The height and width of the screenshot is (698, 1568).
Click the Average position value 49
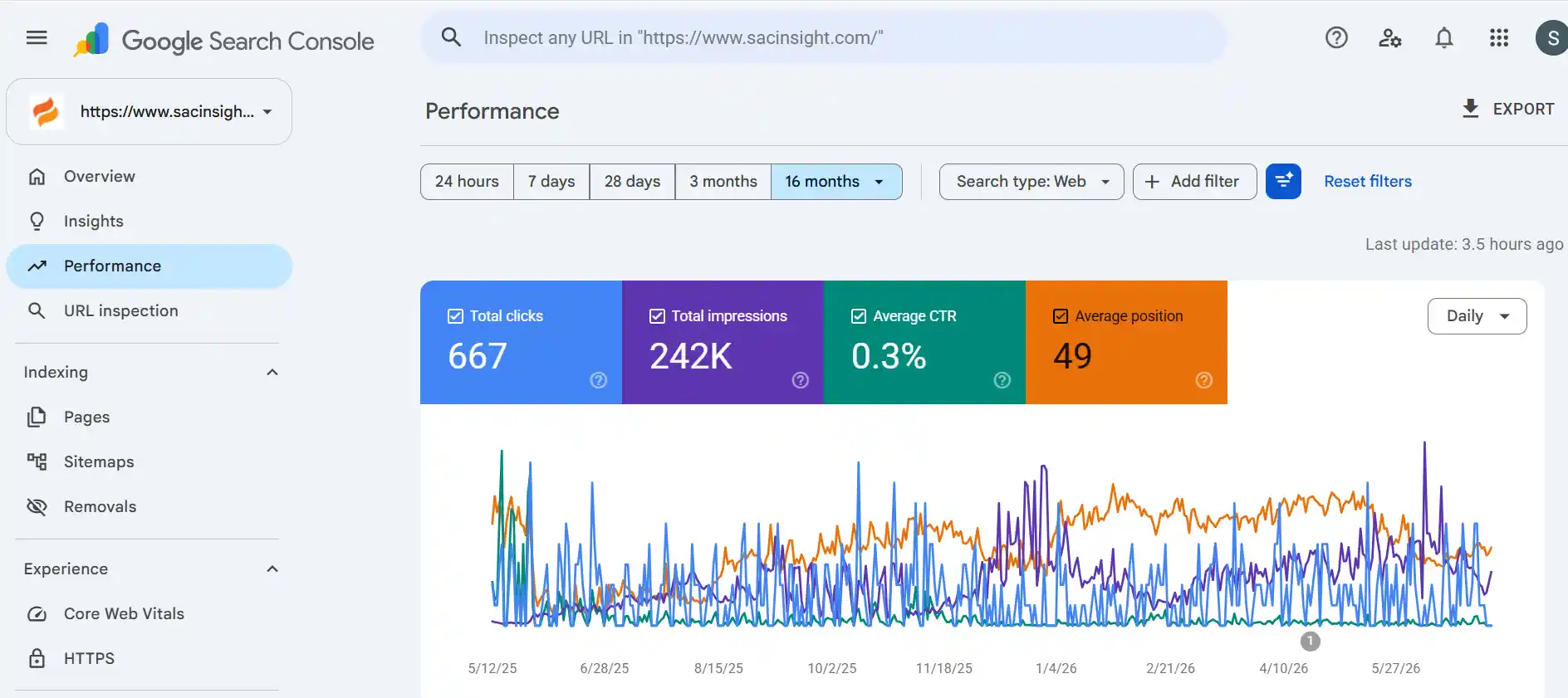(1072, 357)
